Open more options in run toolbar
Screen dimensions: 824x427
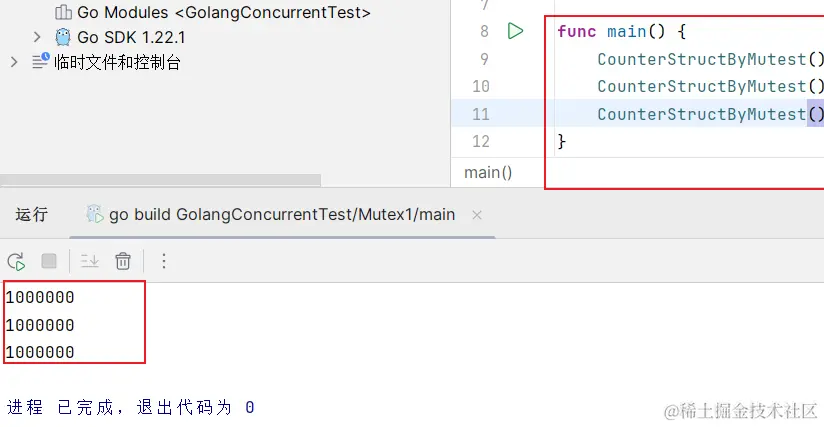[164, 261]
